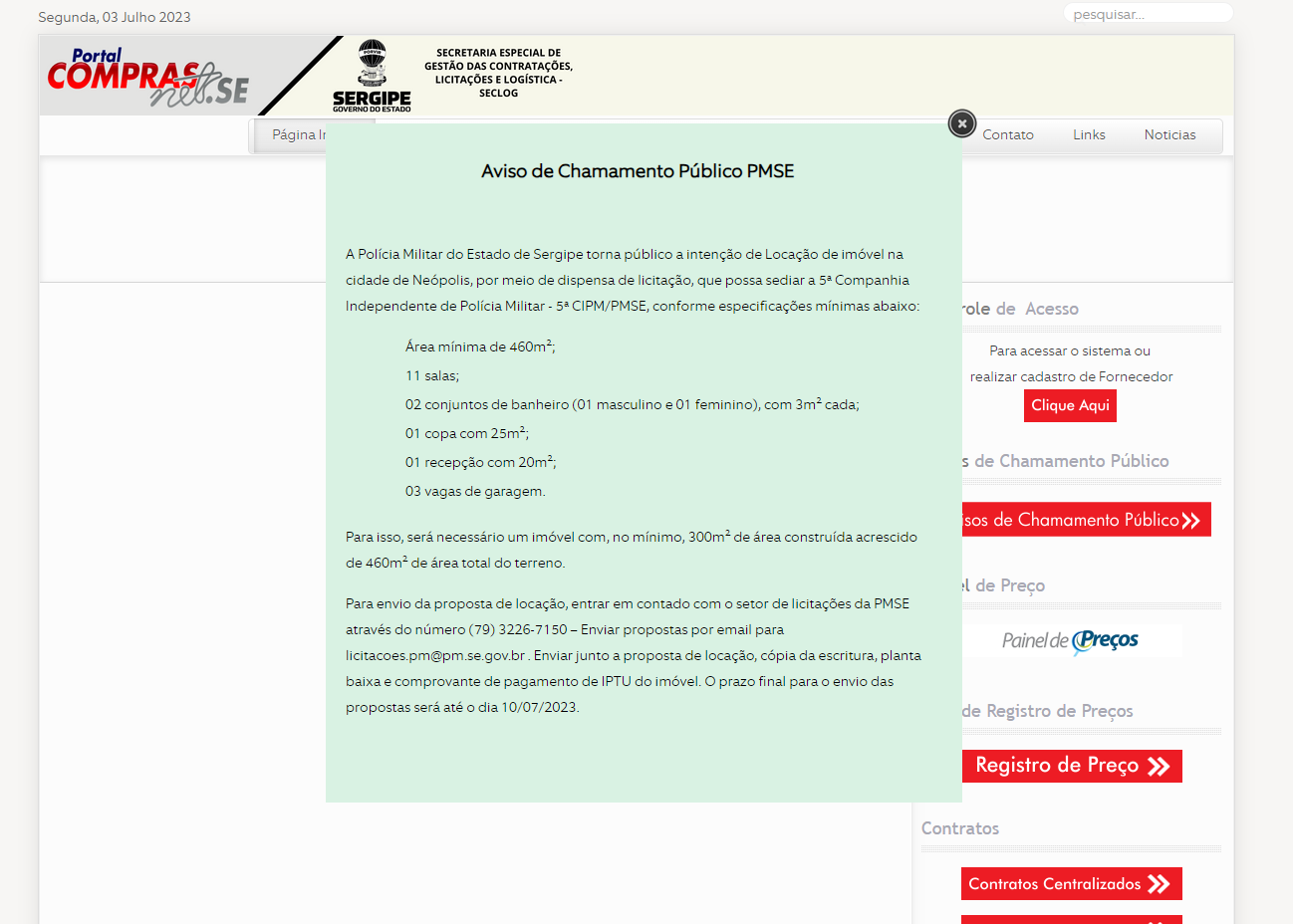Click double-chevron arrows on Contratos Centralizados

pos(1159,884)
